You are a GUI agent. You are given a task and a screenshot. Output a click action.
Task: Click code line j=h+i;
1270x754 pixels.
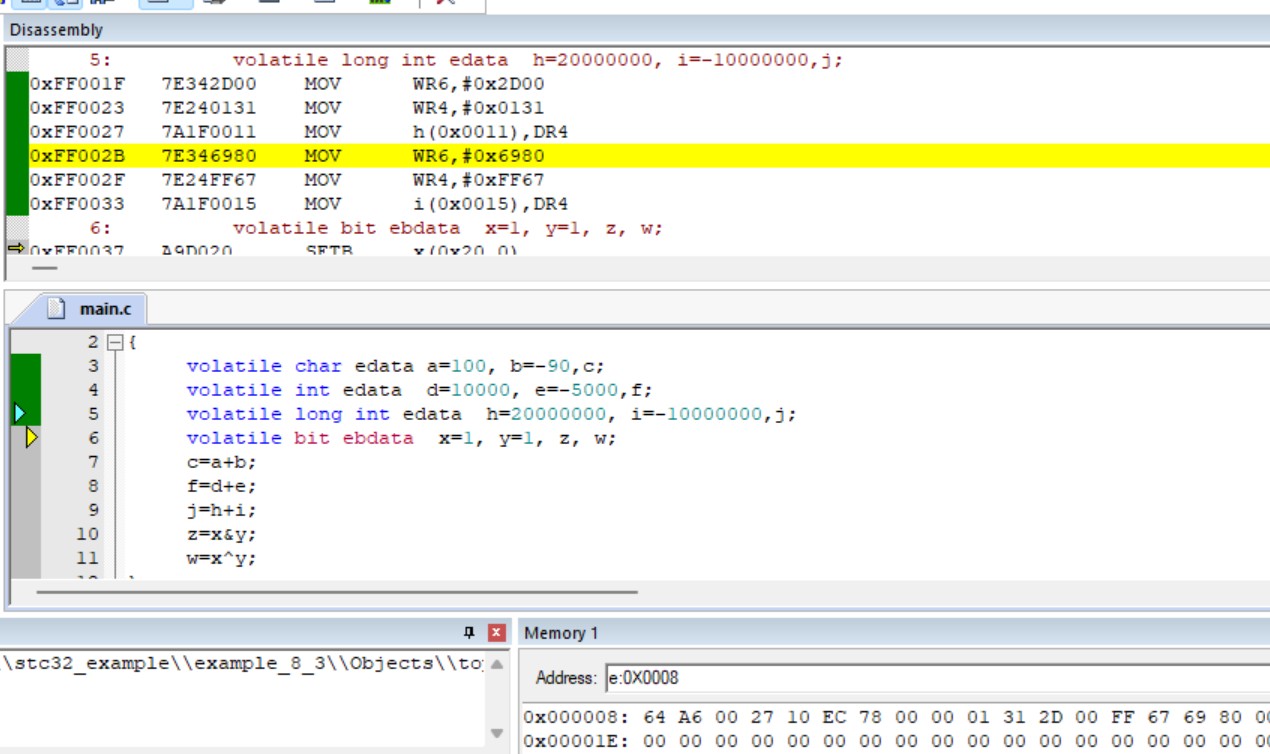[221, 510]
